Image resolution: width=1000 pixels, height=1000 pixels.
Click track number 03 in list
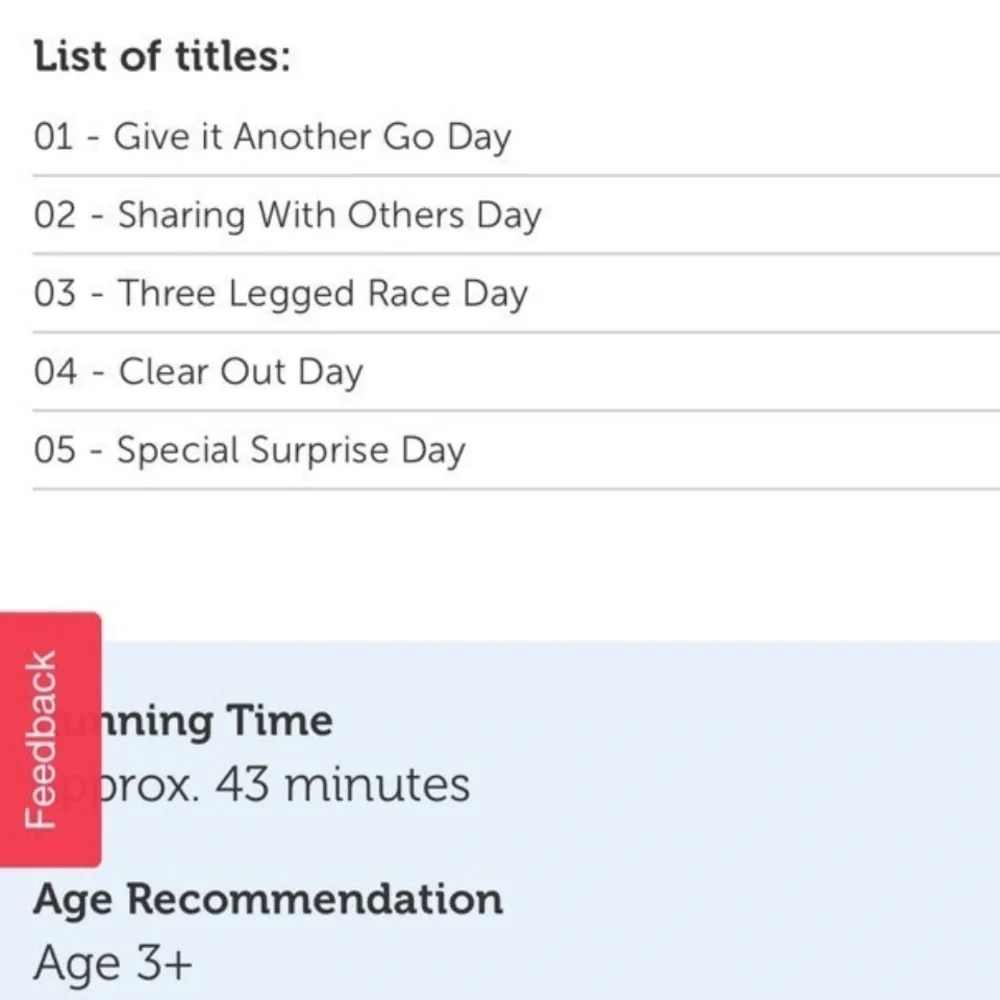(x=55, y=293)
